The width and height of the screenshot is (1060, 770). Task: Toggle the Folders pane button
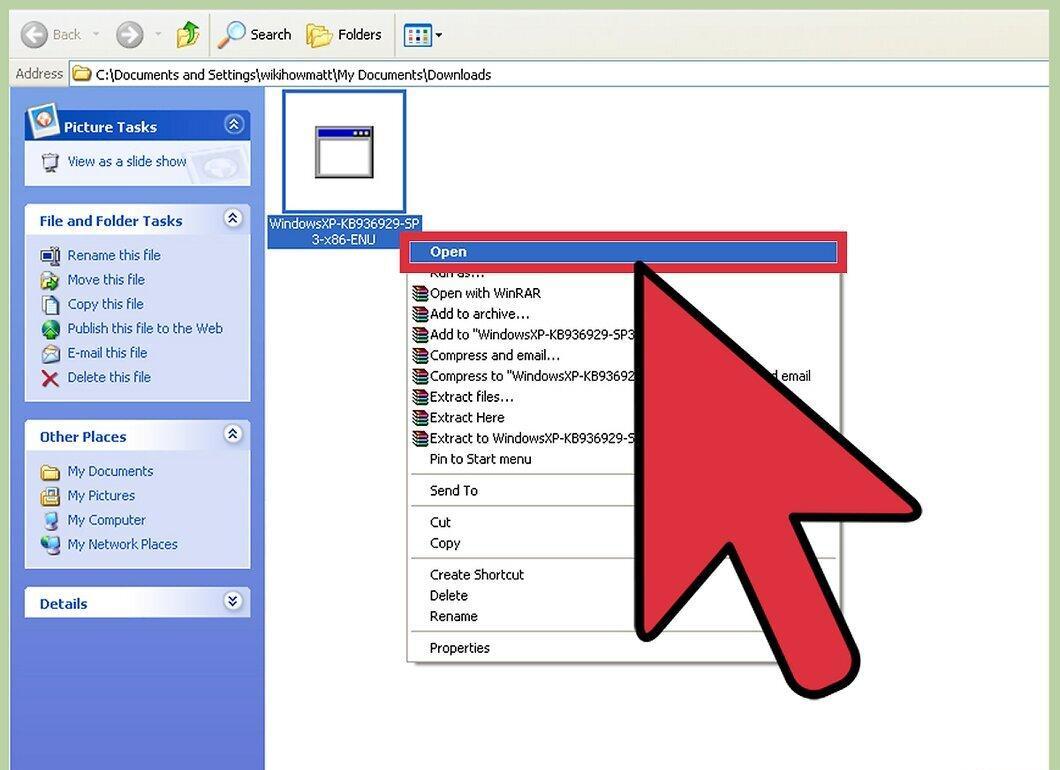344,34
